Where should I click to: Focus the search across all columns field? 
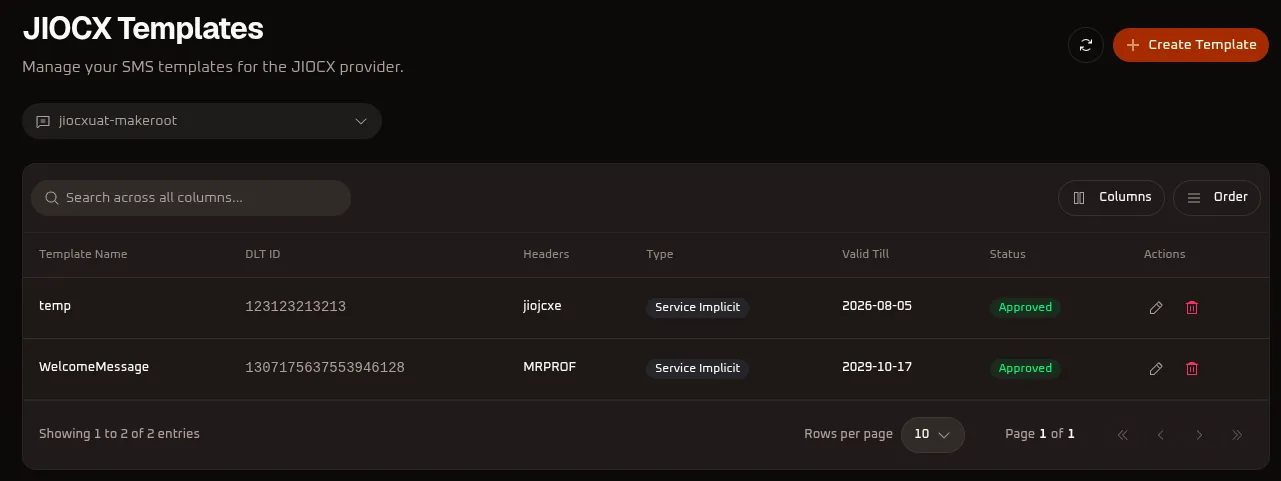point(191,198)
